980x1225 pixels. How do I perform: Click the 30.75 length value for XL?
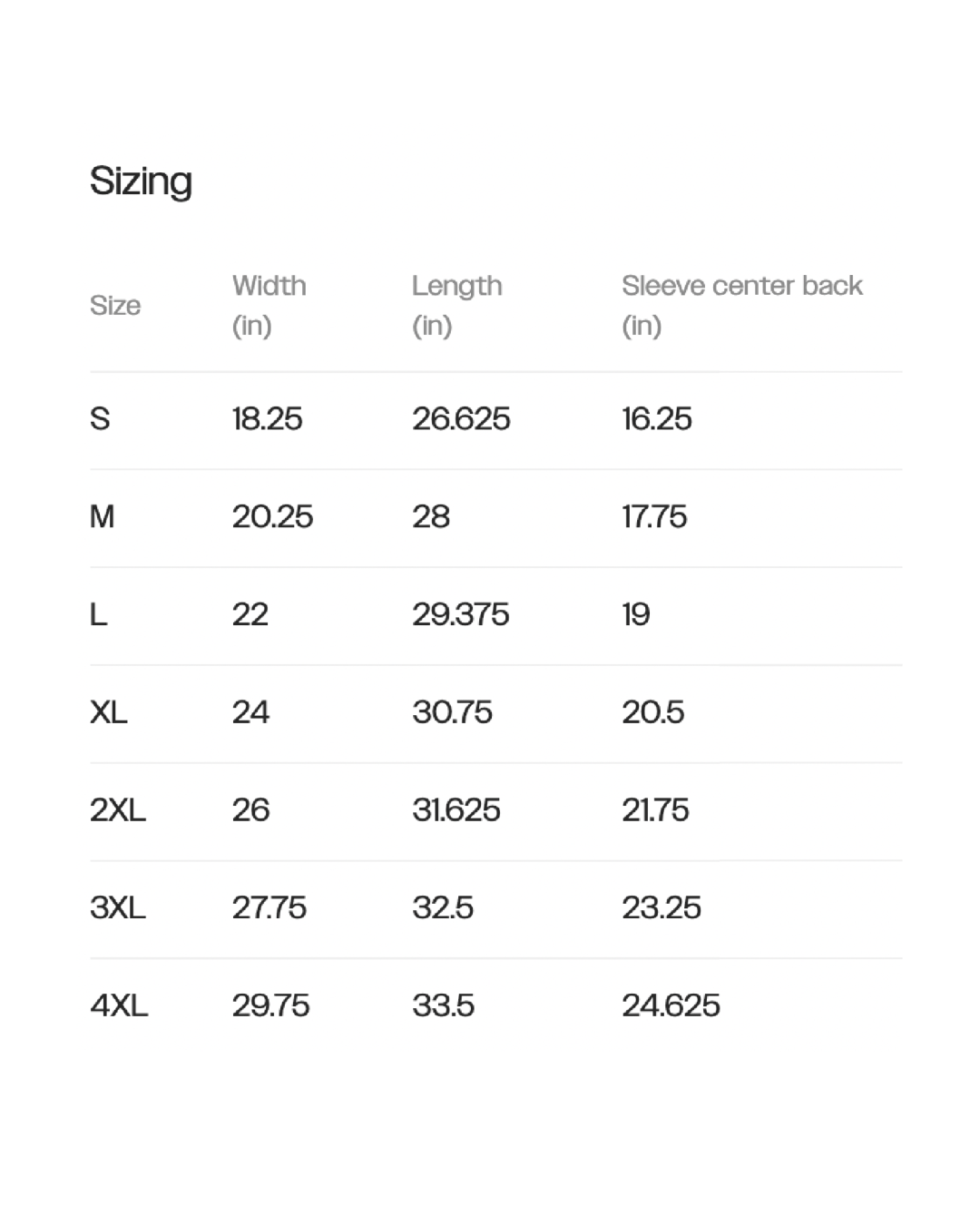[452, 712]
